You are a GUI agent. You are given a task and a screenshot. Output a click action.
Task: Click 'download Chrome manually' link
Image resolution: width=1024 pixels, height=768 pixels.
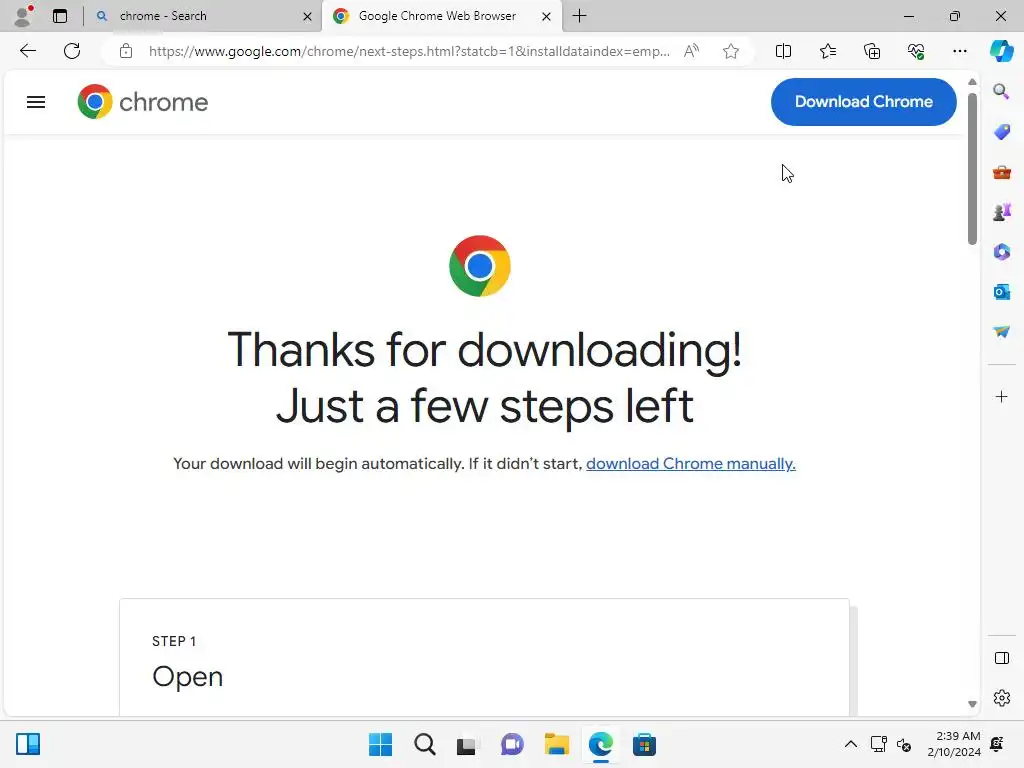pos(690,464)
